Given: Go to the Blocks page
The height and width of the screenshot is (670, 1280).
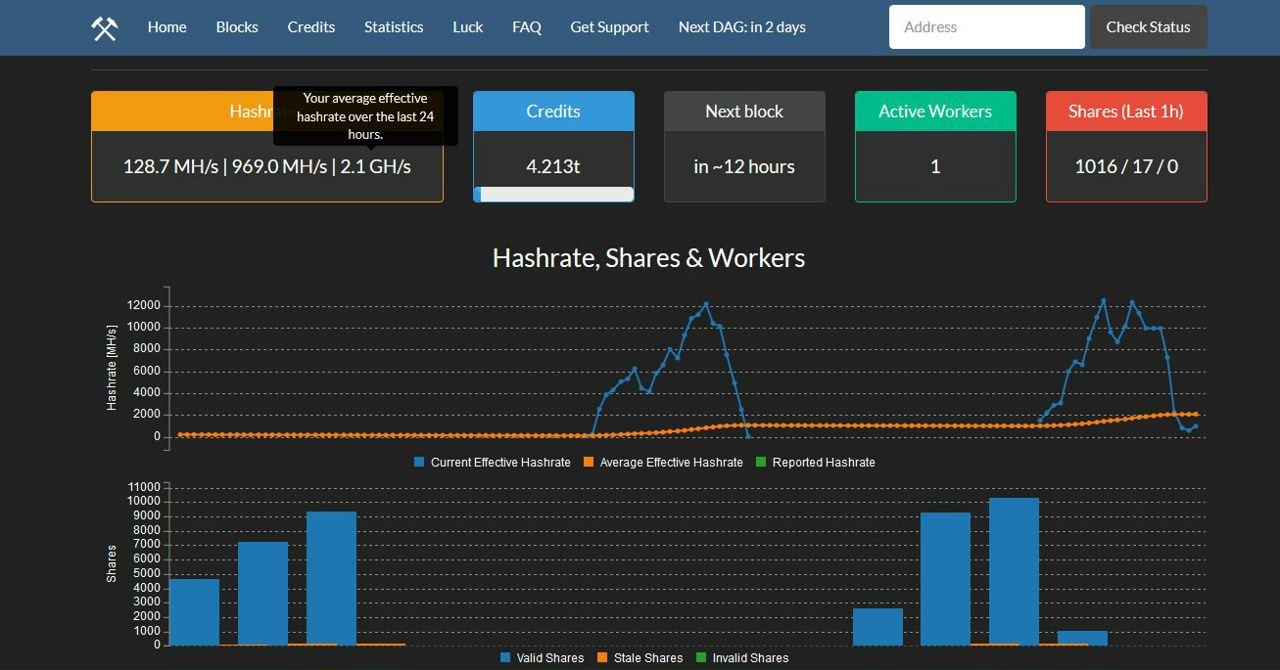Looking at the screenshot, I should (237, 27).
